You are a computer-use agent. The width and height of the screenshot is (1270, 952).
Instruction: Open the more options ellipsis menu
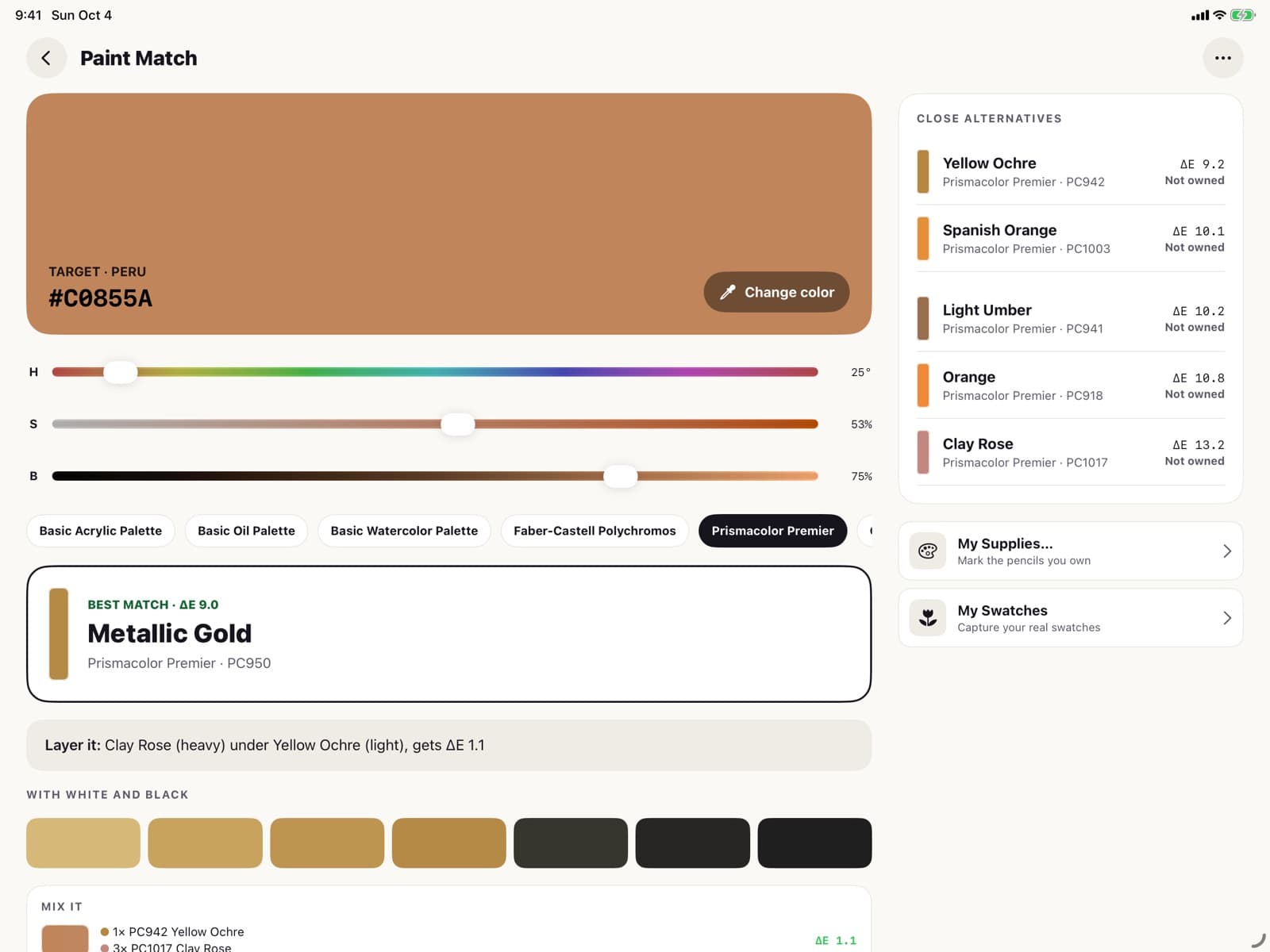click(x=1222, y=58)
